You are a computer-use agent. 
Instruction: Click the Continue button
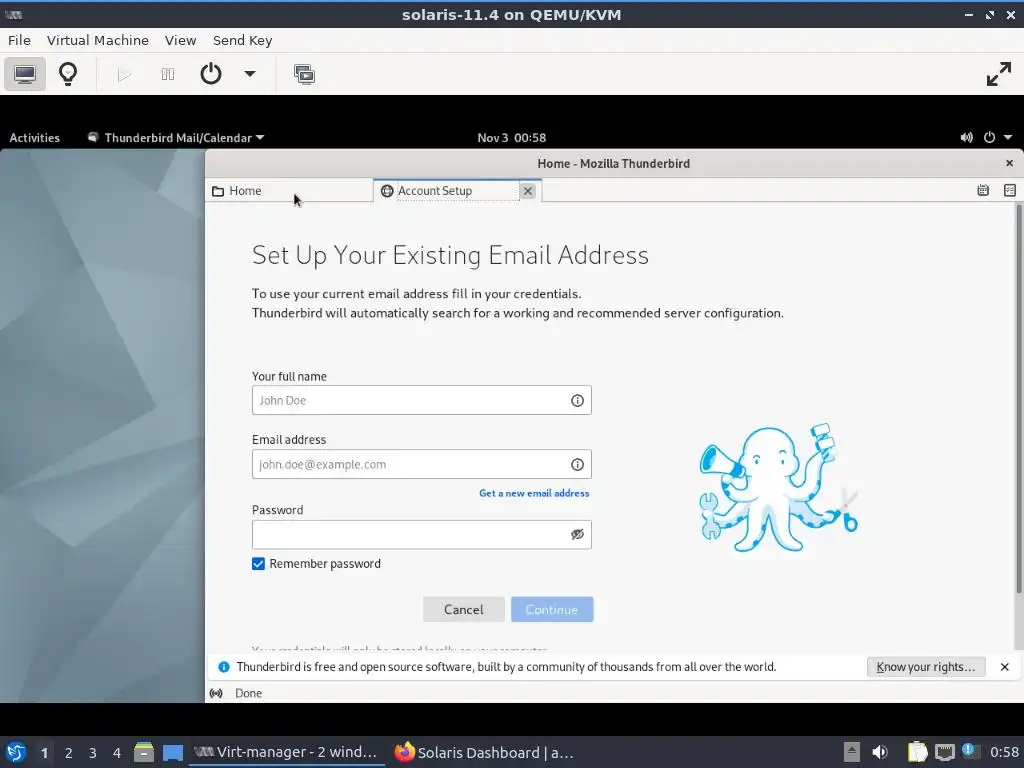tap(552, 609)
